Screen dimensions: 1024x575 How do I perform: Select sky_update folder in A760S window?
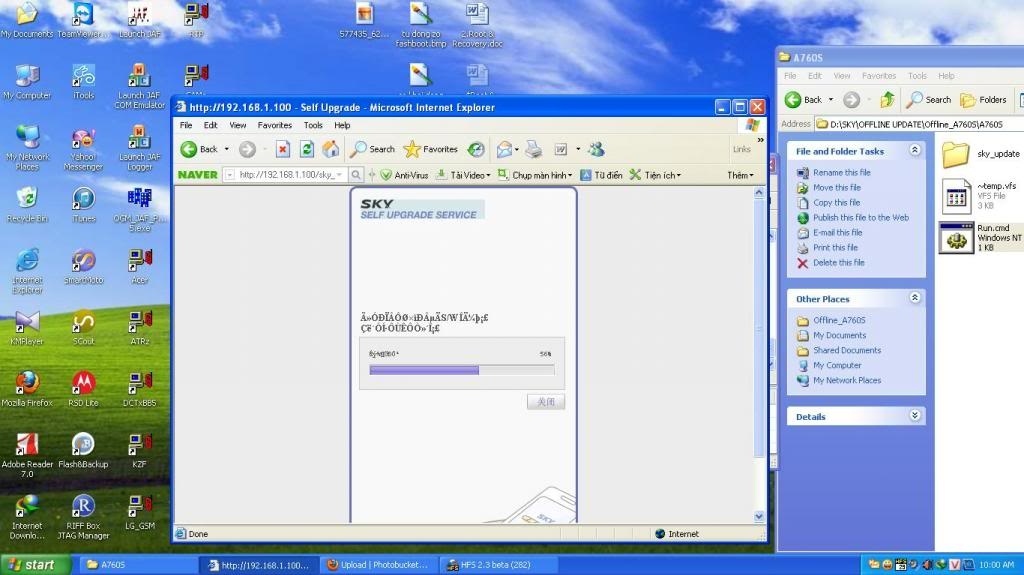[955, 154]
